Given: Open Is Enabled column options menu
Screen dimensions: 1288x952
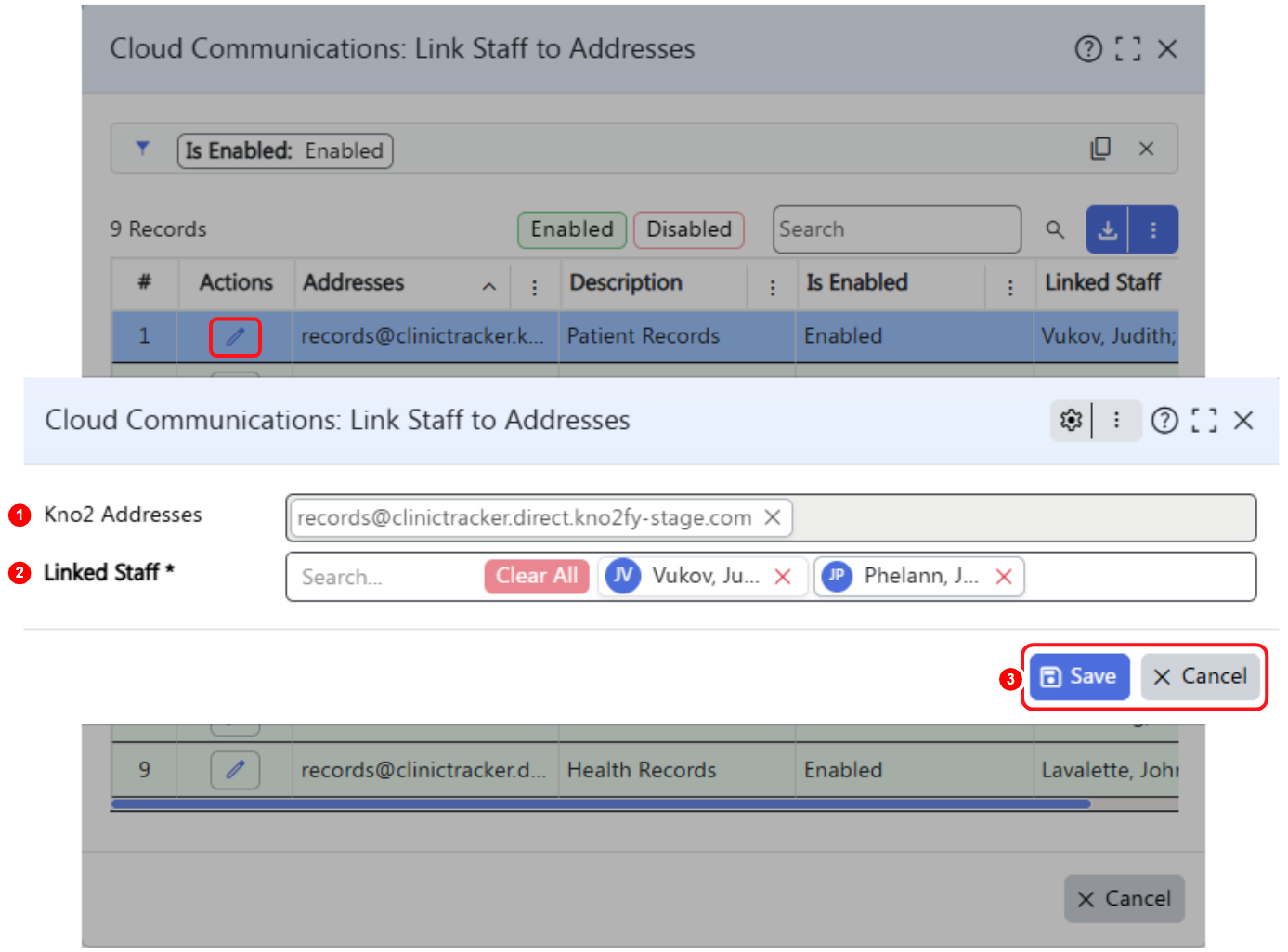Looking at the screenshot, I should 1010,288.
